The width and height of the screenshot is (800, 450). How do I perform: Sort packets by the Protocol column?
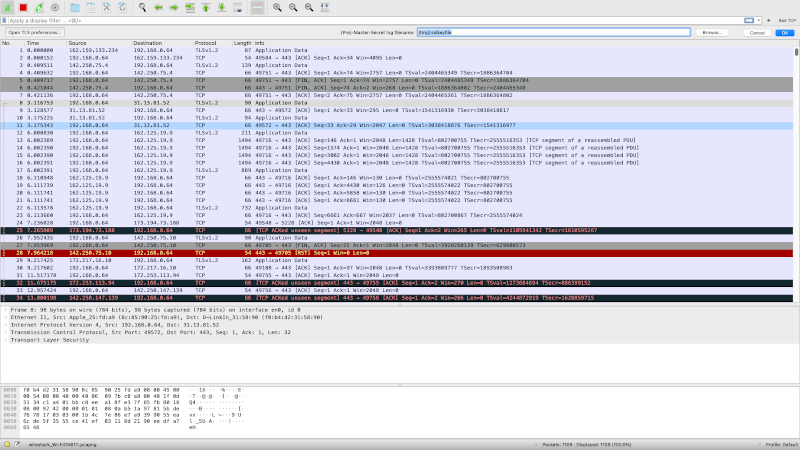[206, 43]
